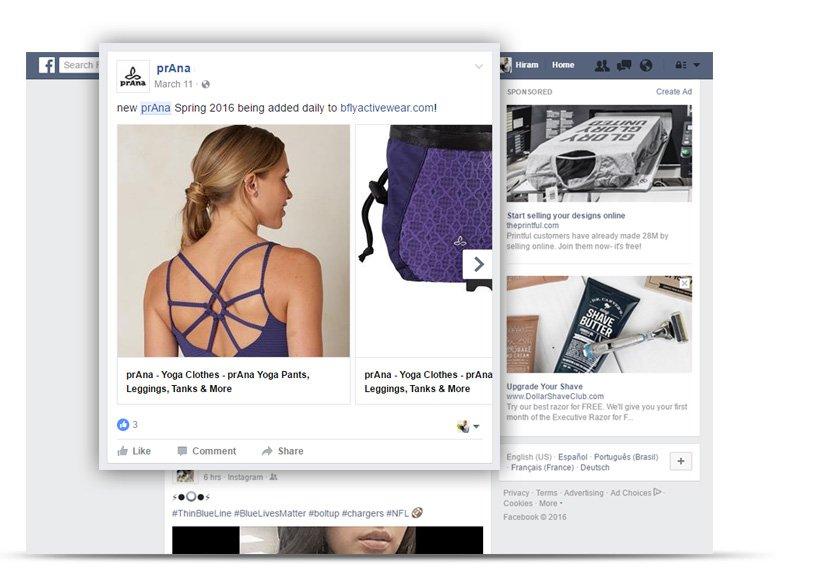
Task: Open the Instagram source link on post
Action: click(x=245, y=477)
